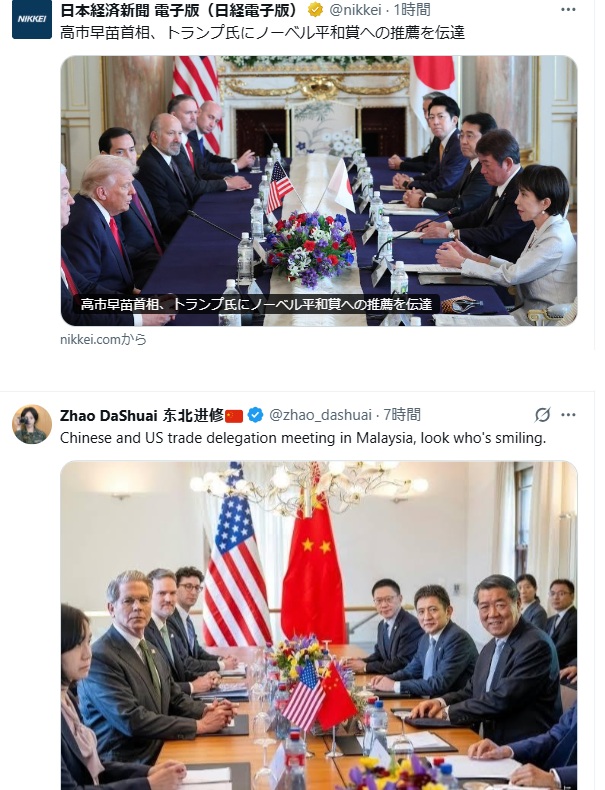The width and height of the screenshot is (605, 790).
Task: Open the @nikkei handle link
Action: pos(355,10)
